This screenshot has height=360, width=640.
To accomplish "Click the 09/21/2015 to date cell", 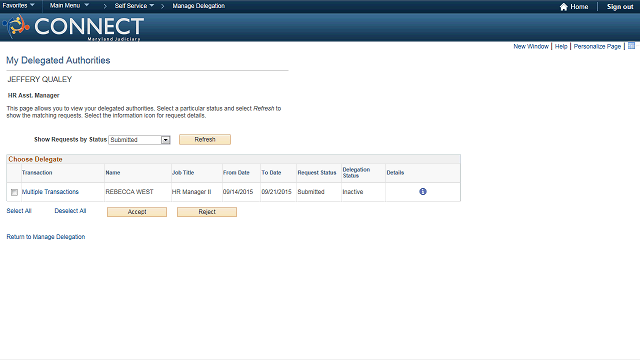I will coord(276,192).
